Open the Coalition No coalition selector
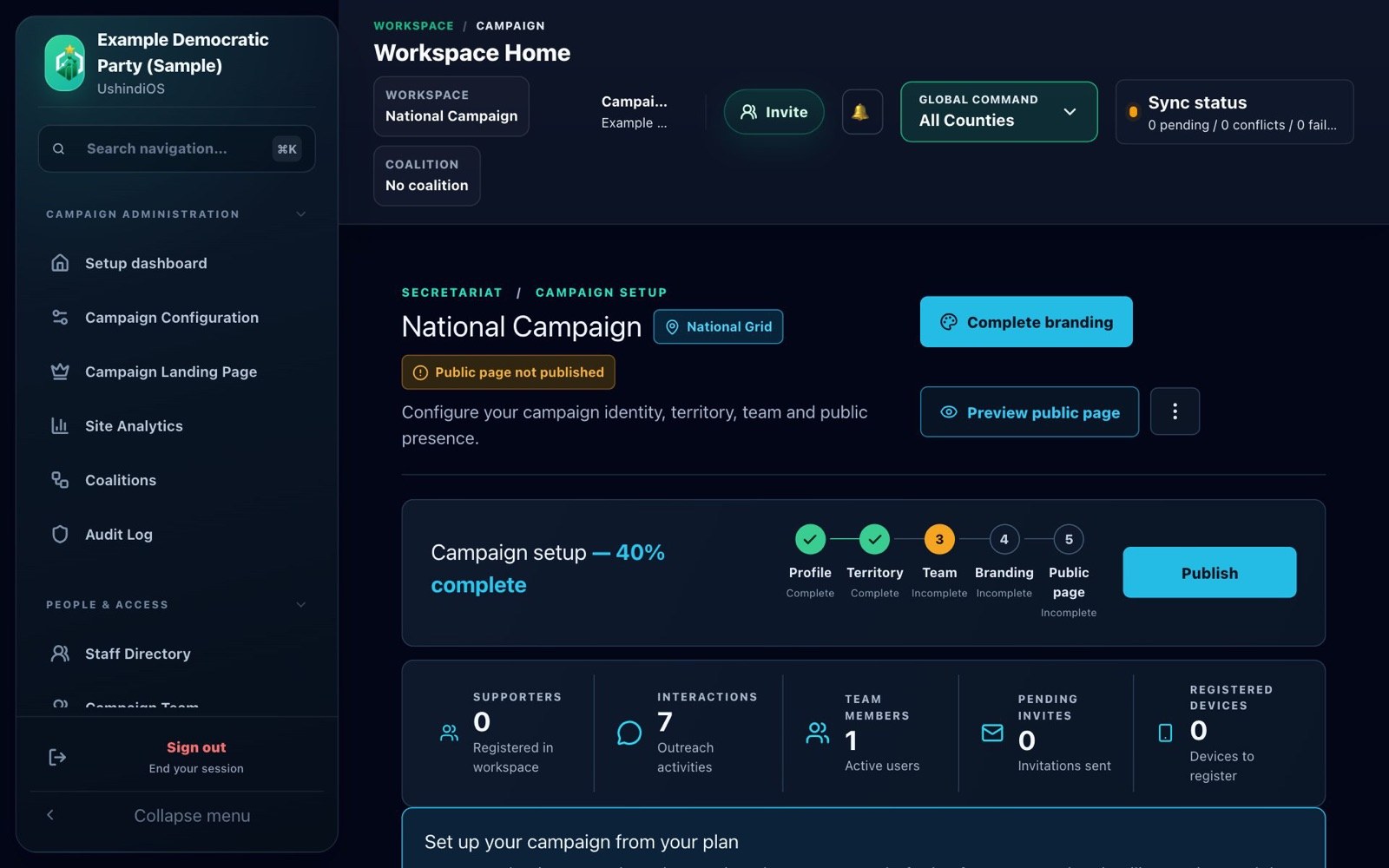The height and width of the screenshot is (868, 1389). click(426, 175)
